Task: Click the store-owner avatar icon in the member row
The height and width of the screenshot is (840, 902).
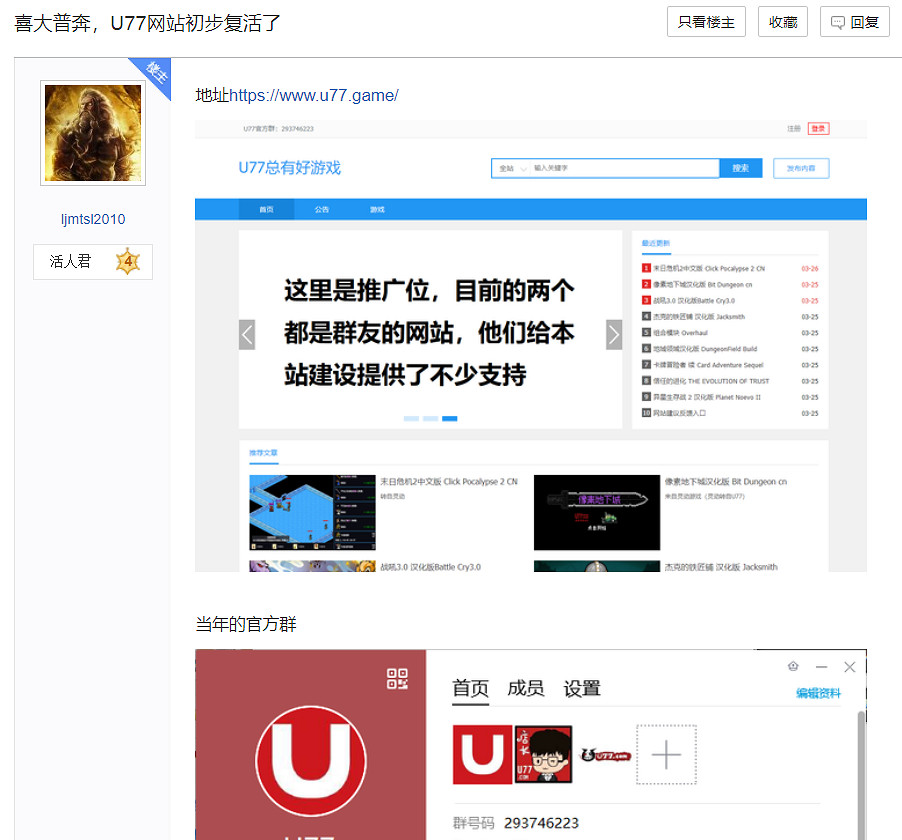Action: point(542,755)
